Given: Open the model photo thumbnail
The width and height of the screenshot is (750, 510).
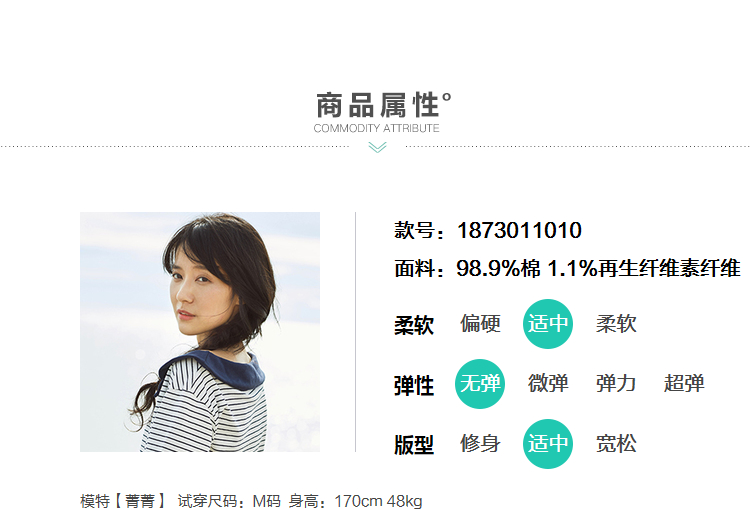Looking at the screenshot, I should 200,332.
